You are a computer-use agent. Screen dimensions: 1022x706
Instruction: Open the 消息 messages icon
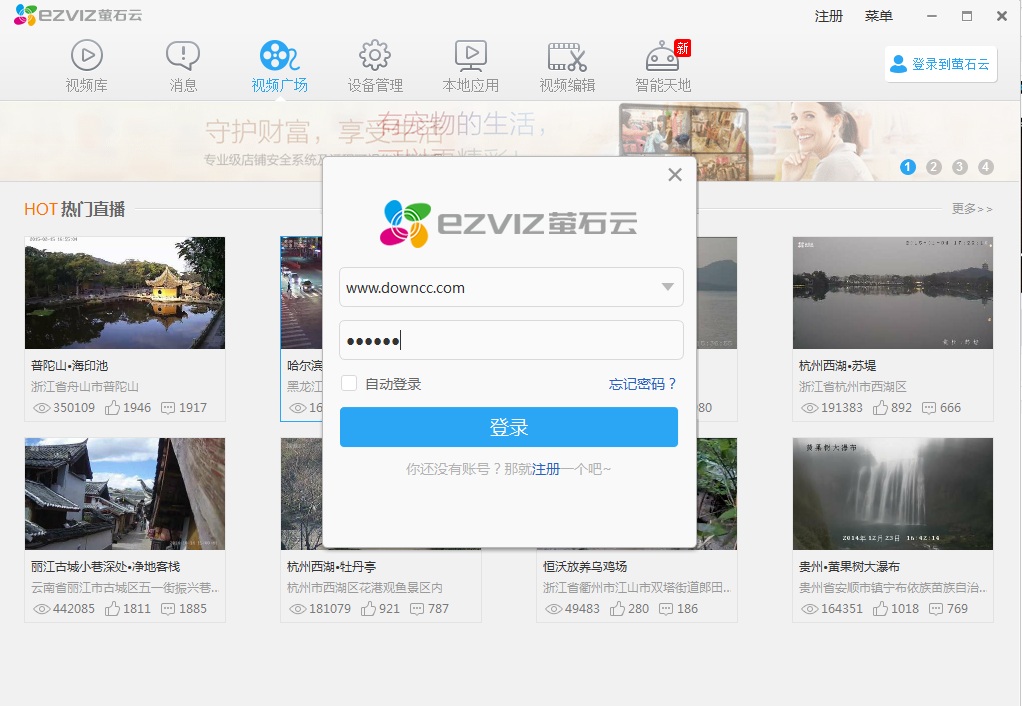point(182,55)
